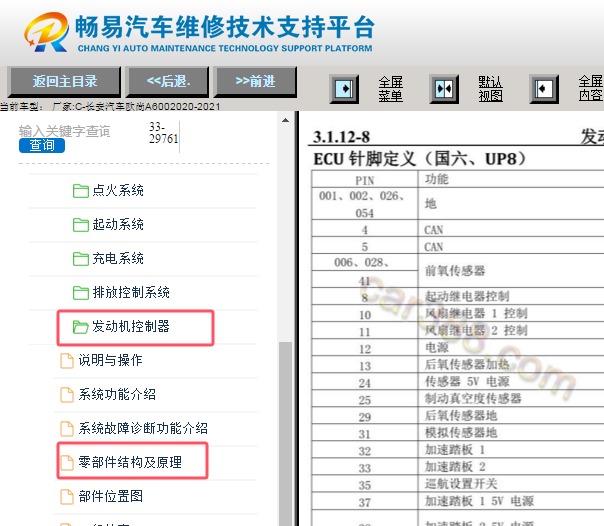Click the 模拟传感器地 table cell
This screenshot has width=604, height=526.
point(461,432)
